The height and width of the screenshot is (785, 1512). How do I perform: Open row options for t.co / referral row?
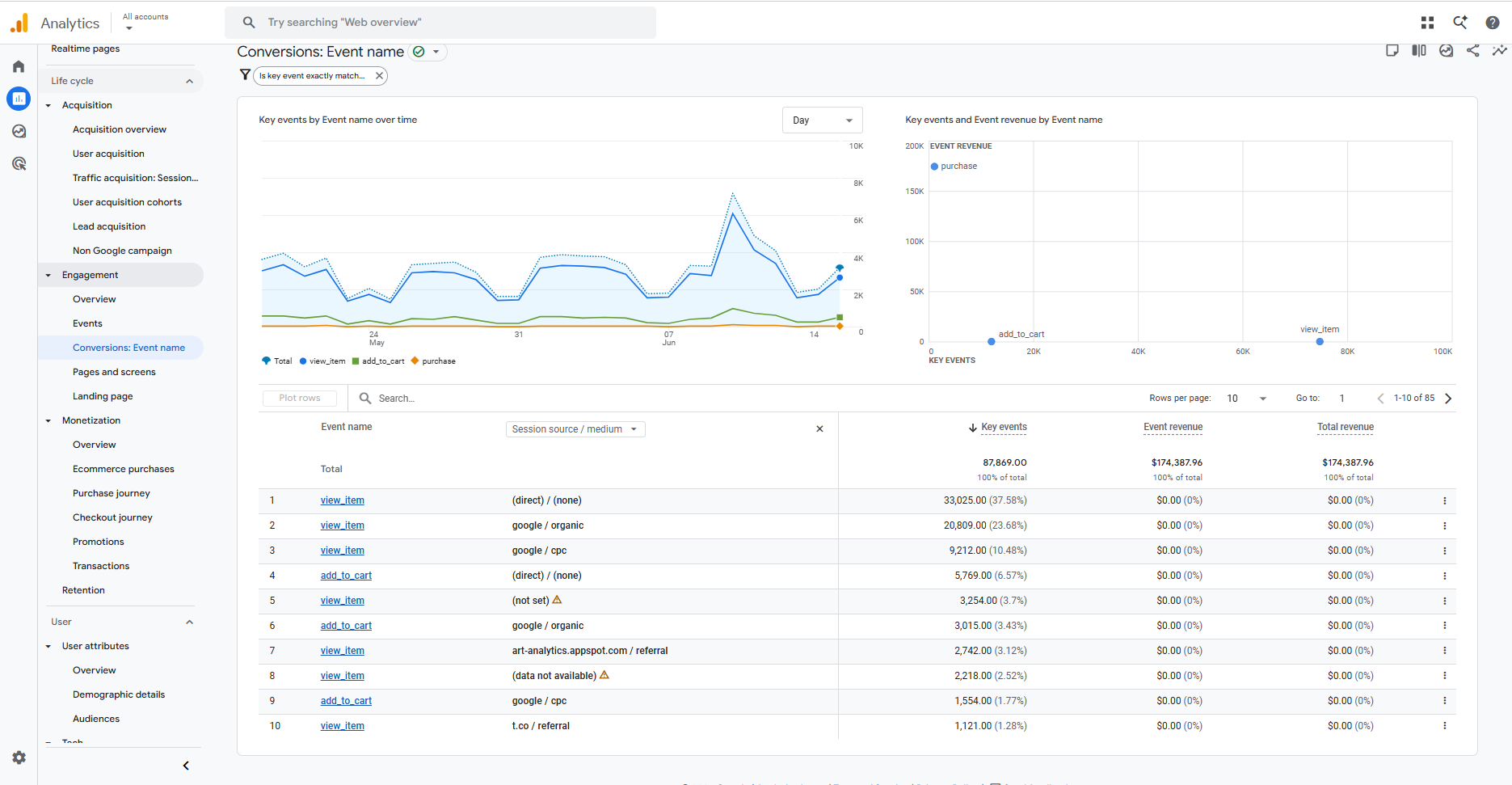point(1445,726)
